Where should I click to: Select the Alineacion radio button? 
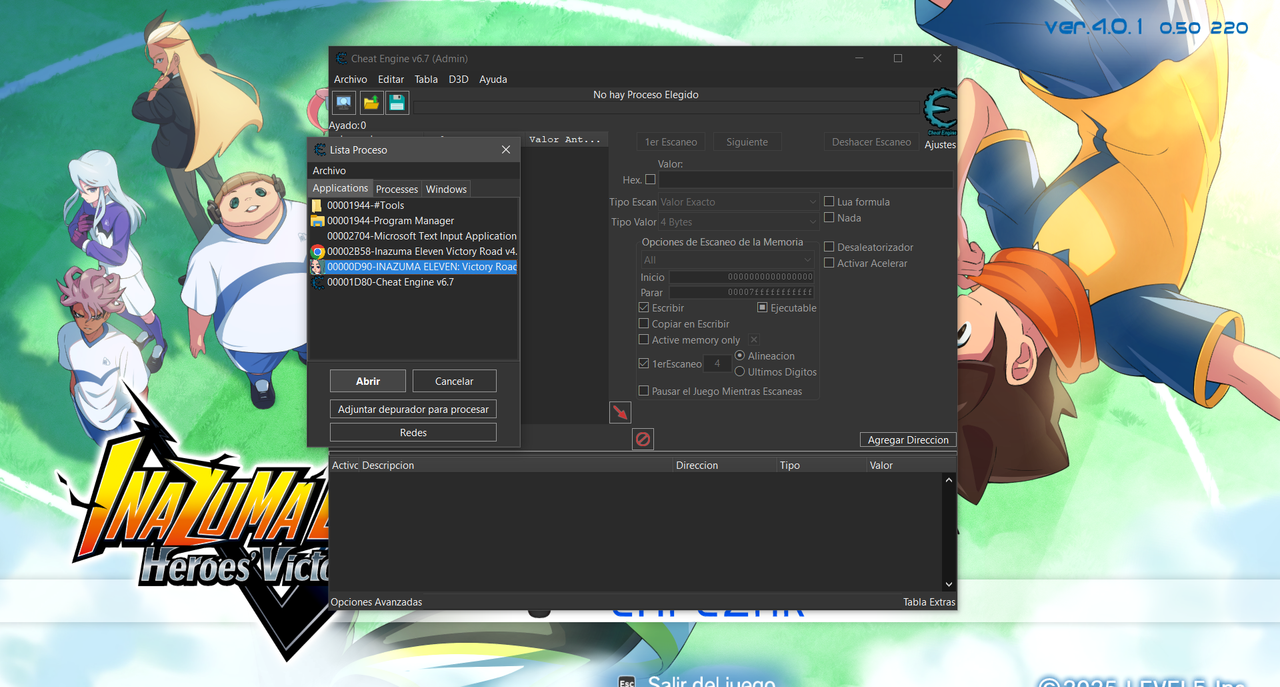coord(740,356)
